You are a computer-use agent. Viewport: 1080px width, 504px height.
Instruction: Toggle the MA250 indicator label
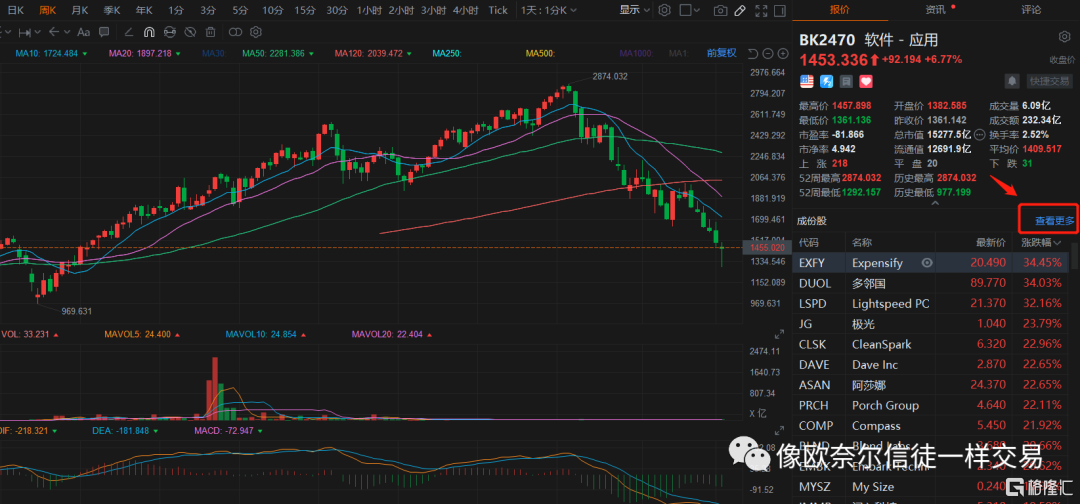[x=446, y=53]
